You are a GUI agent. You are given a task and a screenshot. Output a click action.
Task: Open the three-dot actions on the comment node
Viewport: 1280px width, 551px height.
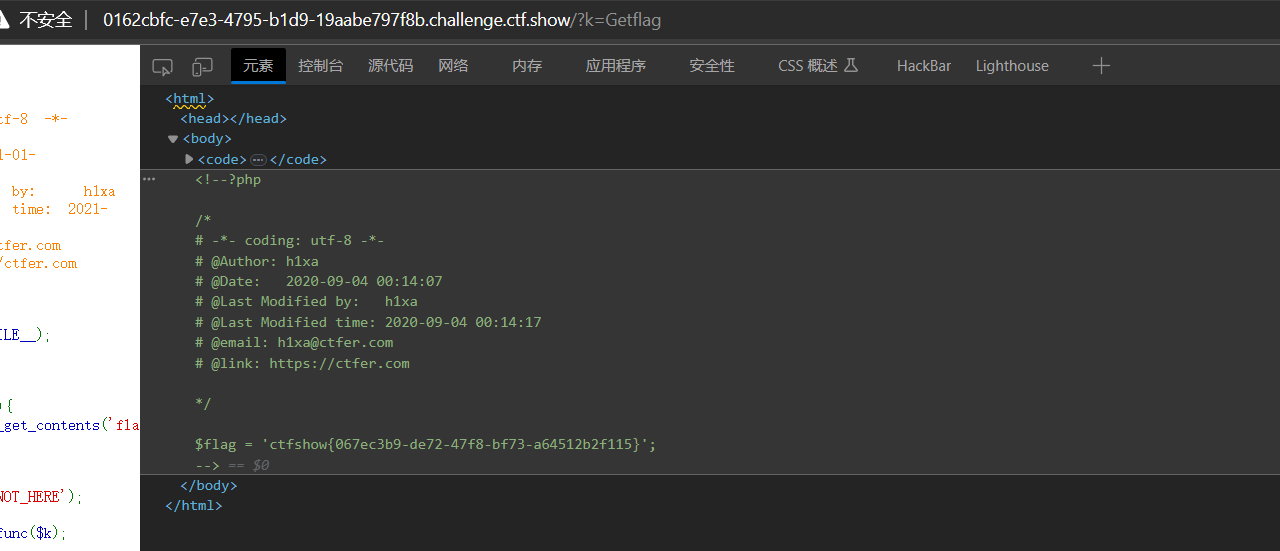point(149,179)
